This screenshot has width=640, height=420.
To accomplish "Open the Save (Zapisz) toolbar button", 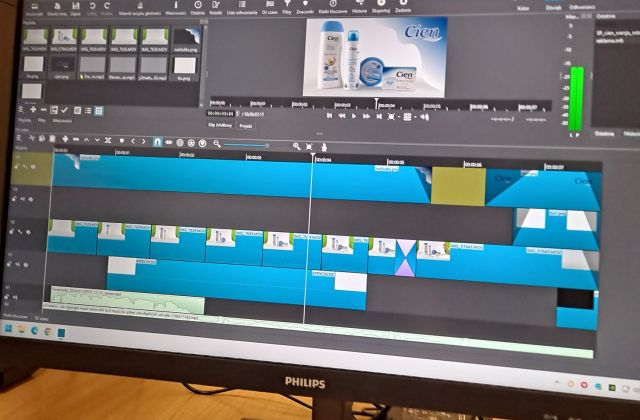I will pyautogui.click(x=76, y=7).
